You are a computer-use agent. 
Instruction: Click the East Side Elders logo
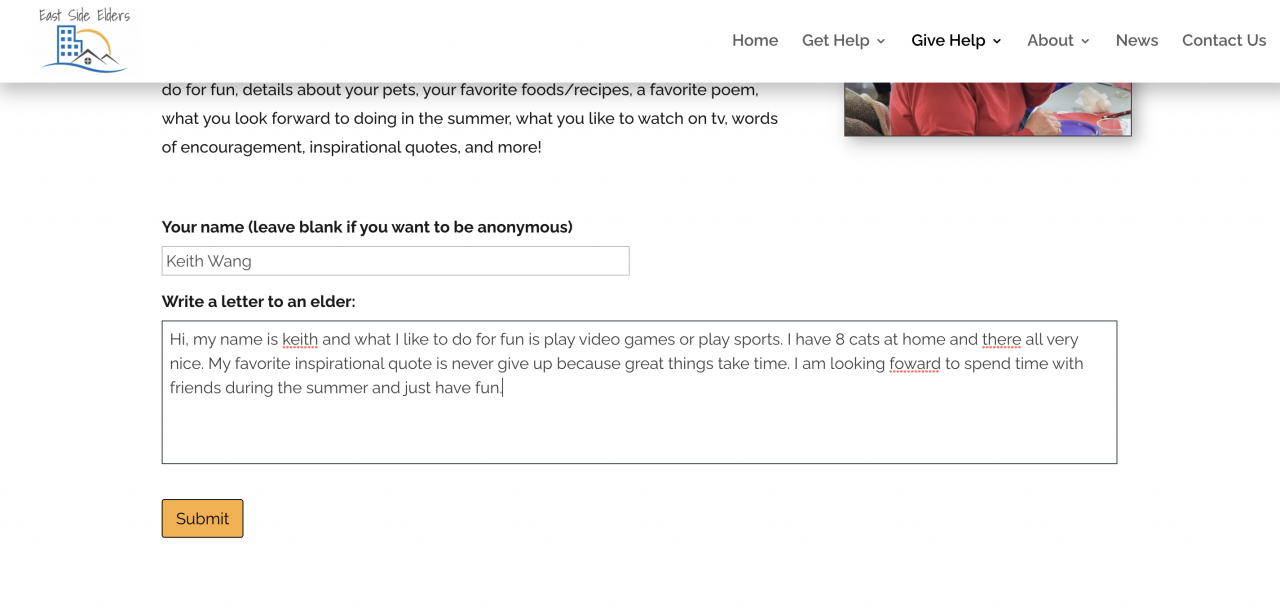coord(85,41)
